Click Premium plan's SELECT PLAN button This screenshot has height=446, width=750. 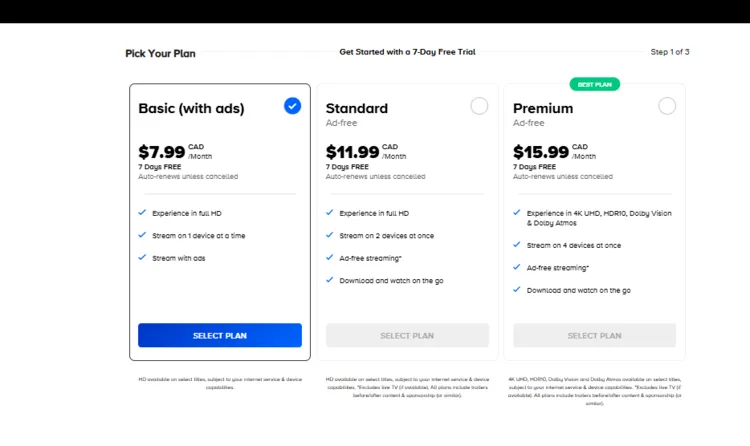[594, 335]
